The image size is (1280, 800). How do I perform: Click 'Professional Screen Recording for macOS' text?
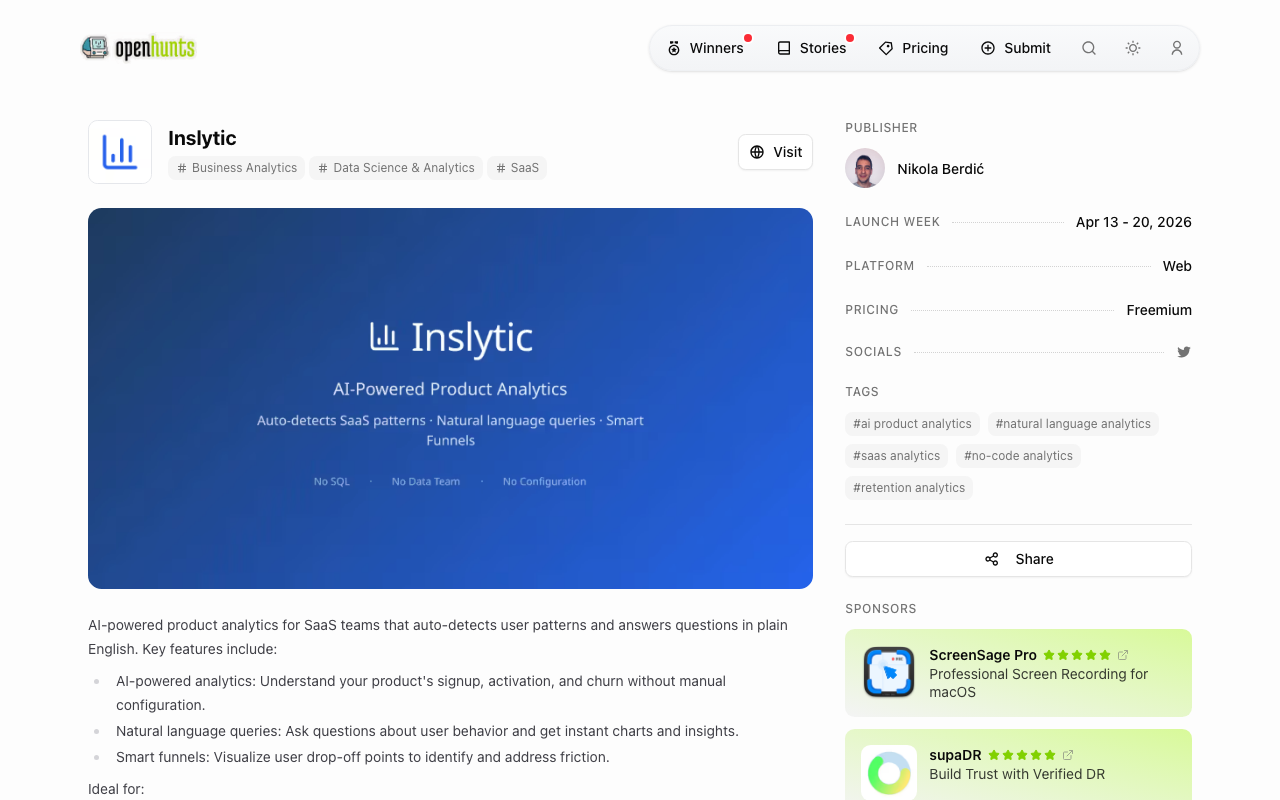[1039, 683]
